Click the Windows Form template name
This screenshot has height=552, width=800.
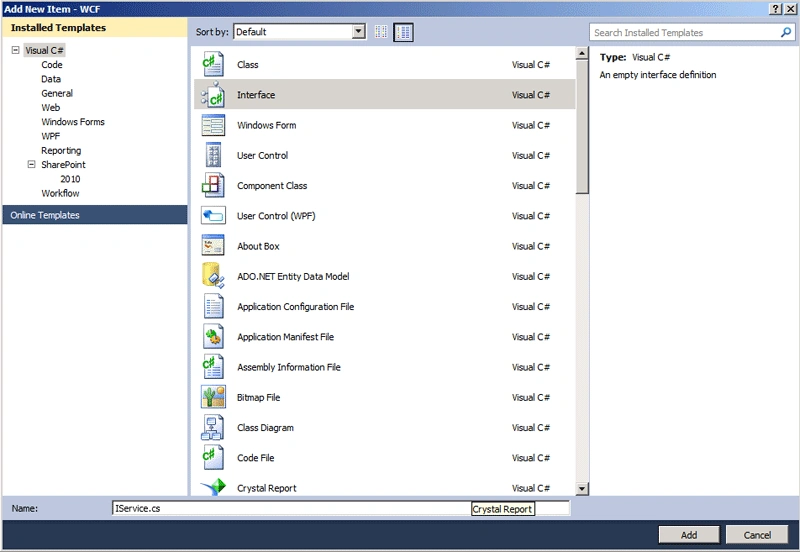(266, 125)
